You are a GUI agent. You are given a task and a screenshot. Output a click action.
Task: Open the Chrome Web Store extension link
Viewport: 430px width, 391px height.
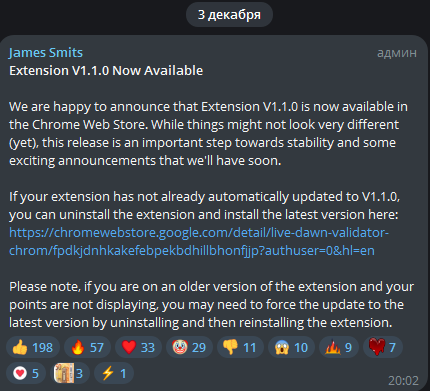(199, 241)
